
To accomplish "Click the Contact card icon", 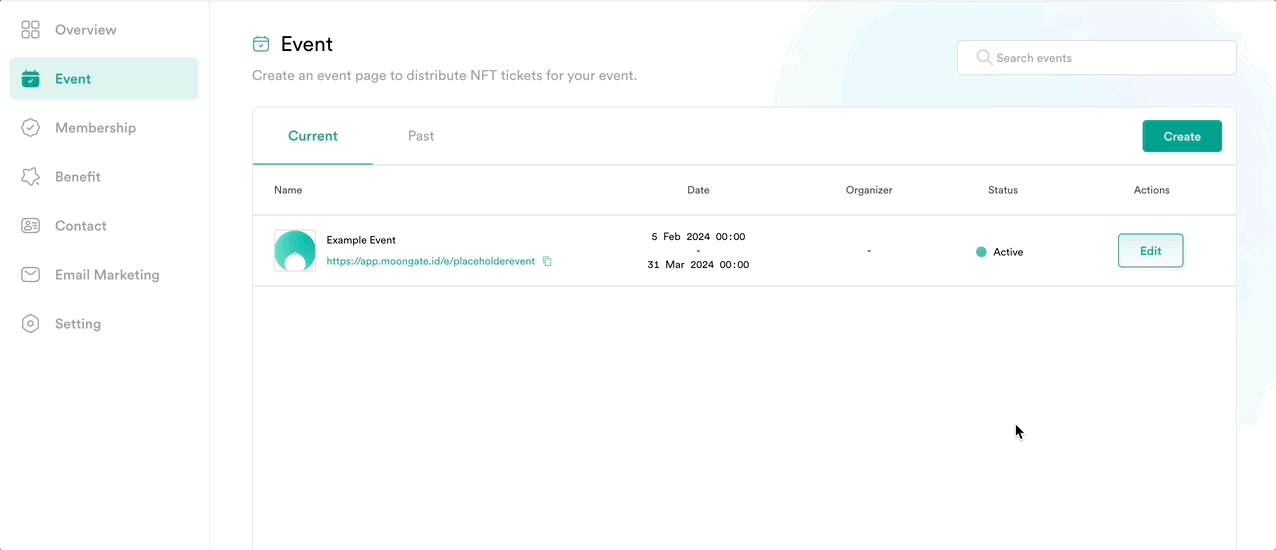I will (x=30, y=226).
